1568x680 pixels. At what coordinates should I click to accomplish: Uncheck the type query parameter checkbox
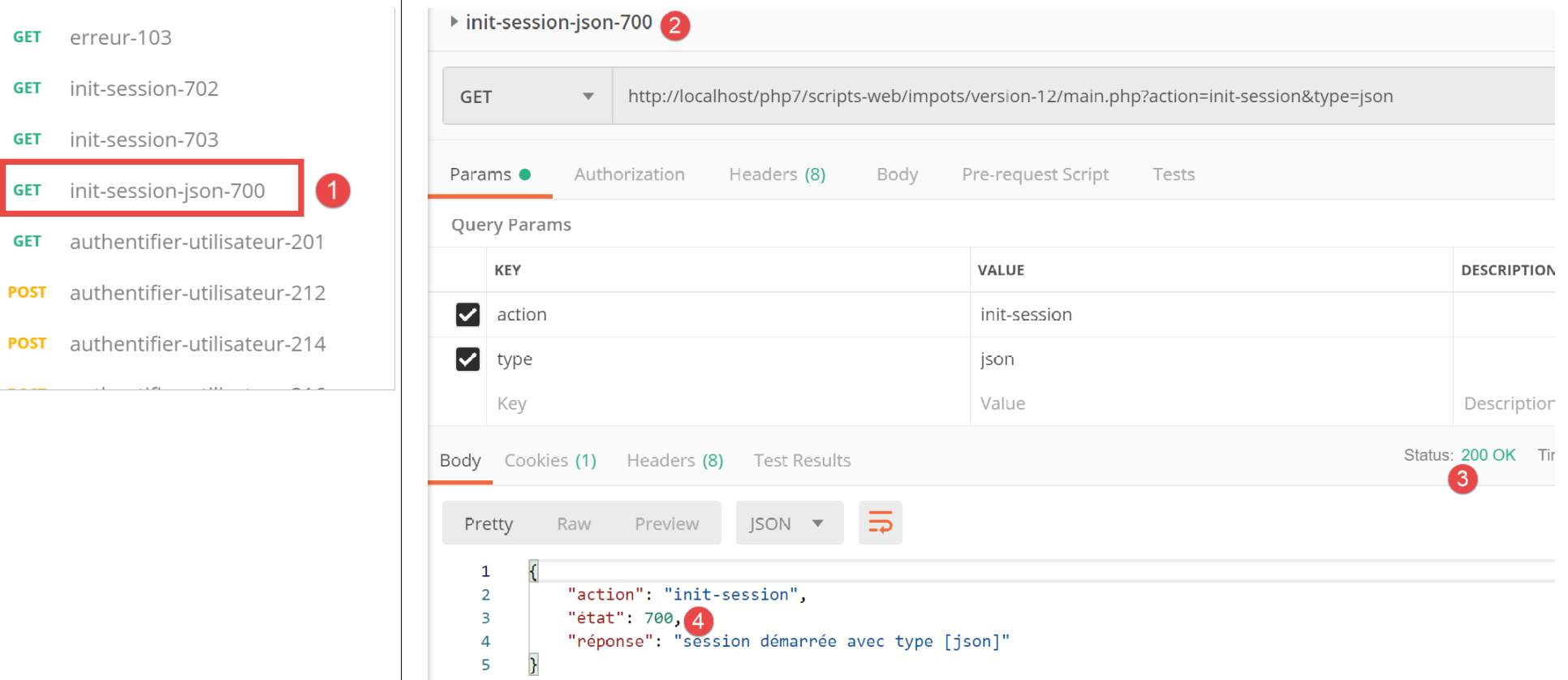point(467,359)
